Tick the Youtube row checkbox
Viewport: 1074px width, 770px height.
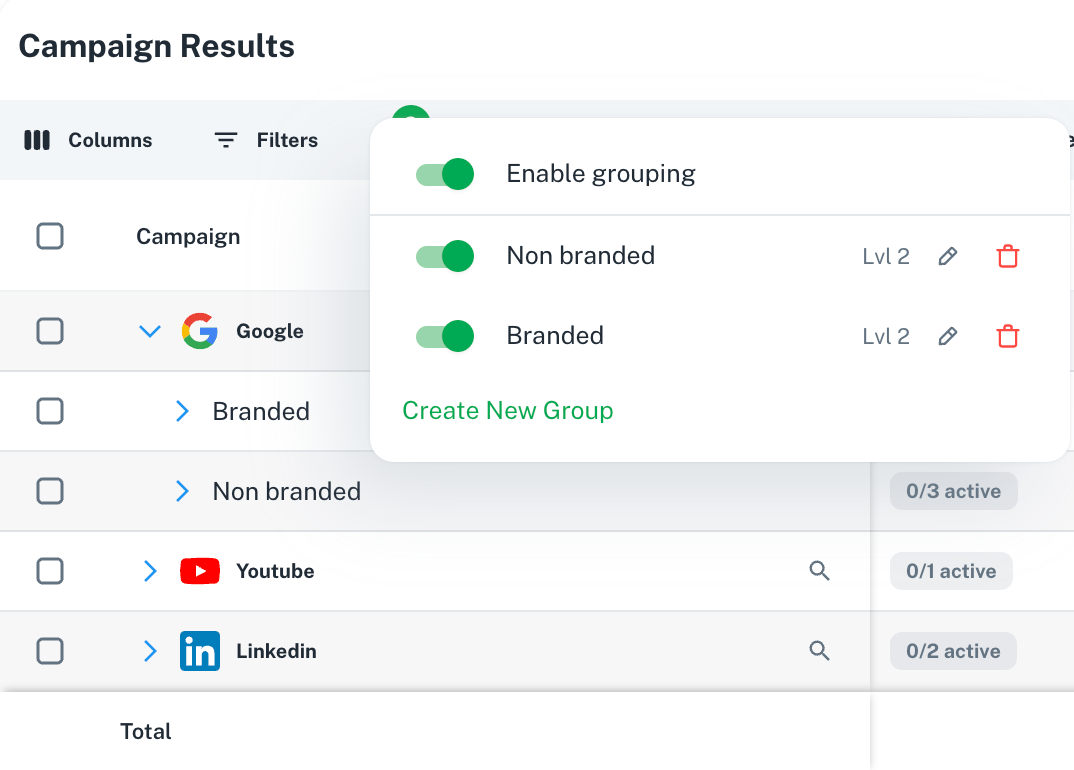click(x=50, y=571)
